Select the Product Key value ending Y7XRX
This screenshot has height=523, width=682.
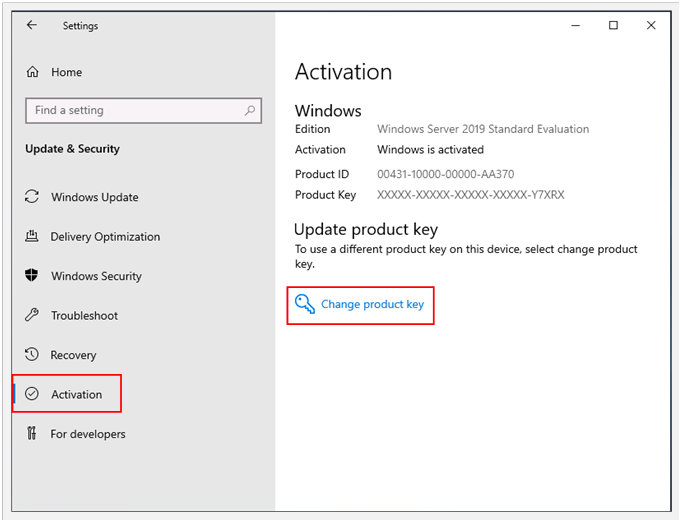(471, 194)
